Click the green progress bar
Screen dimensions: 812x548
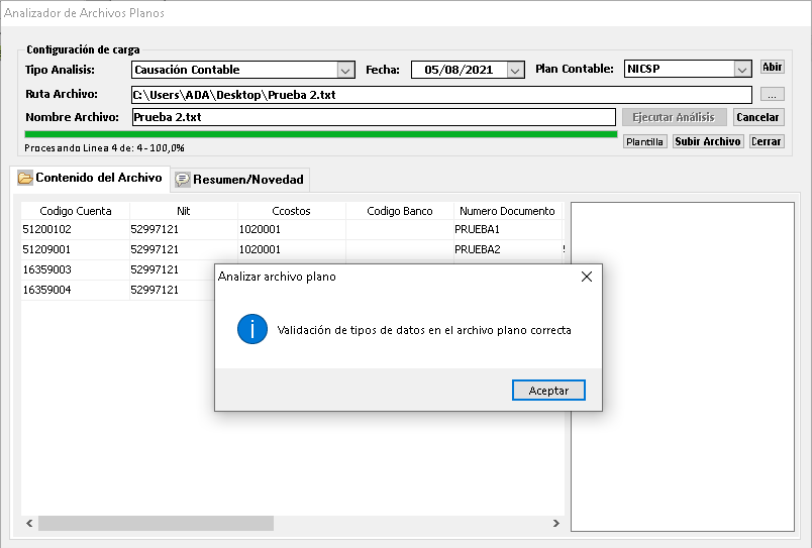pos(320,134)
